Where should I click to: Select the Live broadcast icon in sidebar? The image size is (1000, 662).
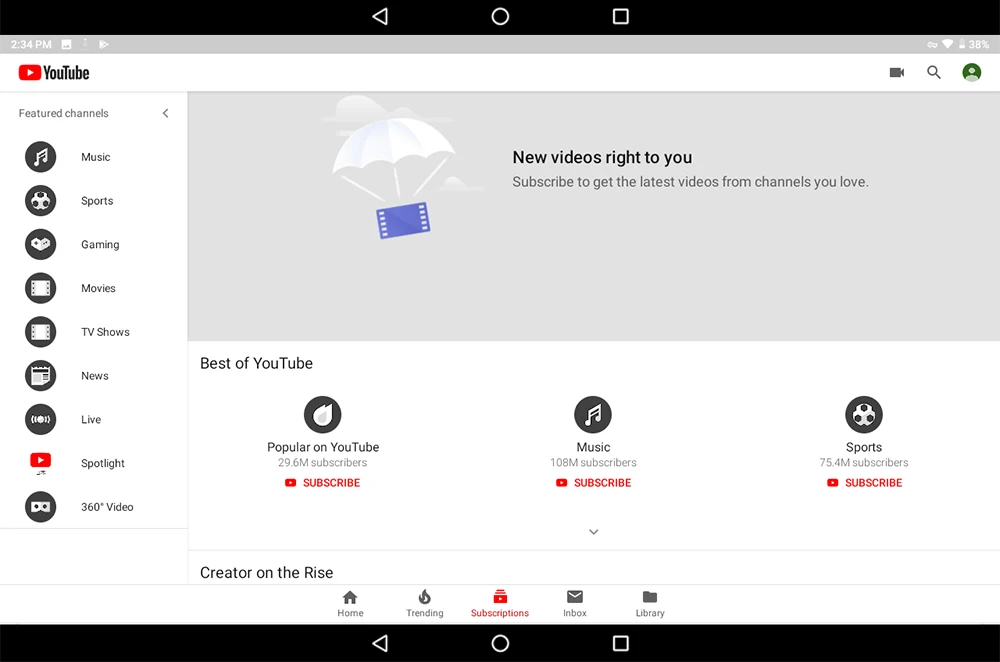pyautogui.click(x=40, y=419)
